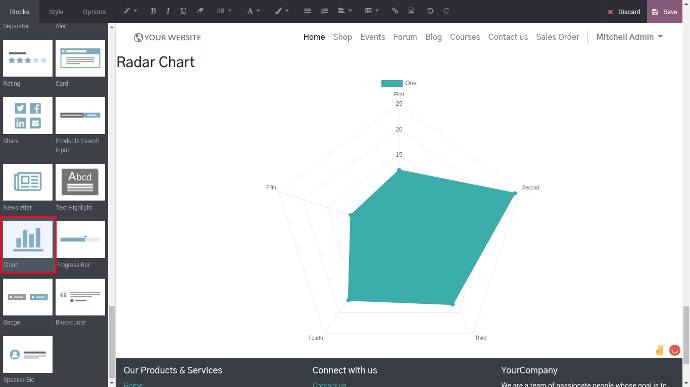This screenshot has width=690, height=387.
Task: Toggle italic formatting
Action: pyautogui.click(x=168, y=11)
